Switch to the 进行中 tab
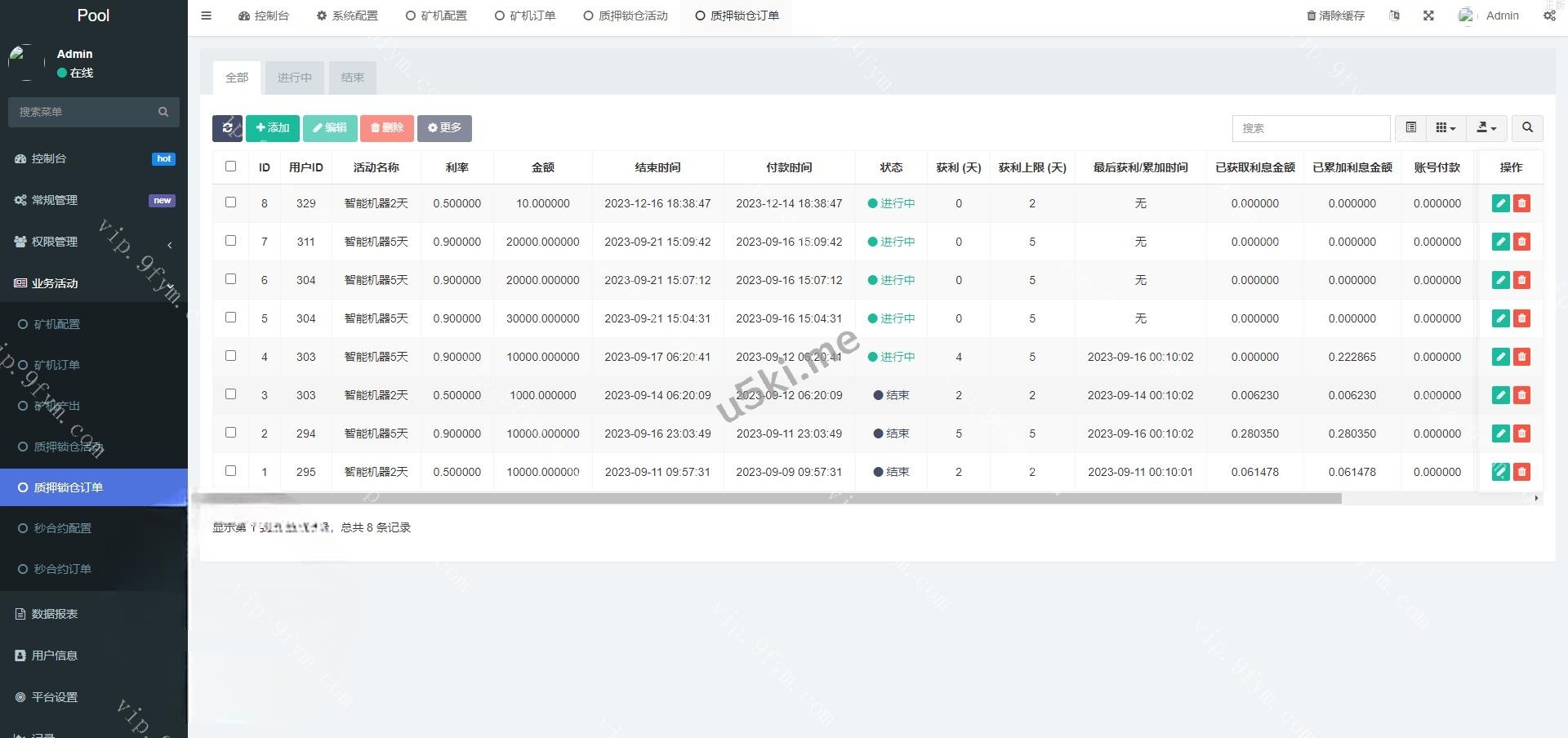 point(294,78)
